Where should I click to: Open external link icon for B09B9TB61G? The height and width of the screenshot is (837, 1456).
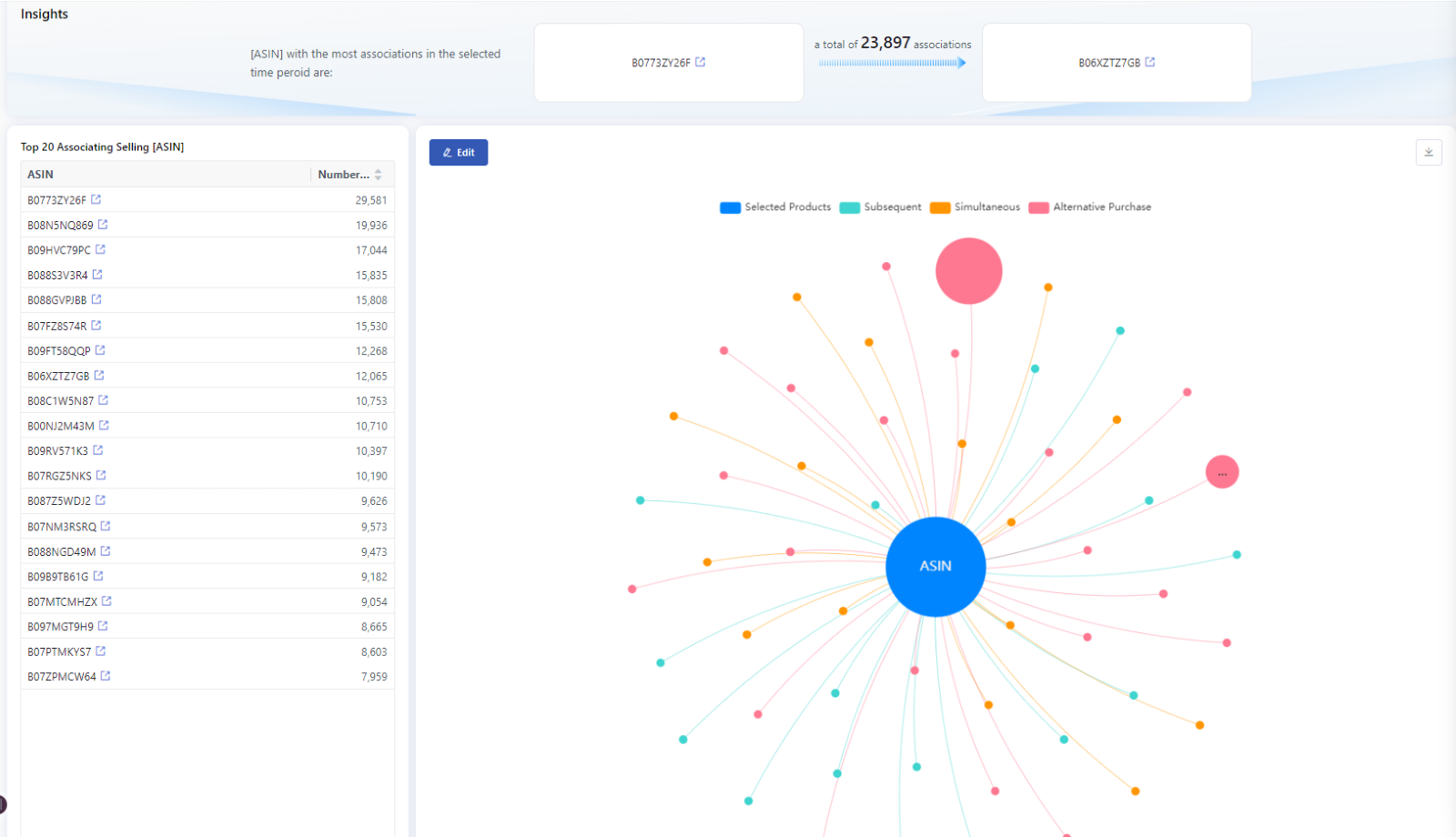(98, 576)
